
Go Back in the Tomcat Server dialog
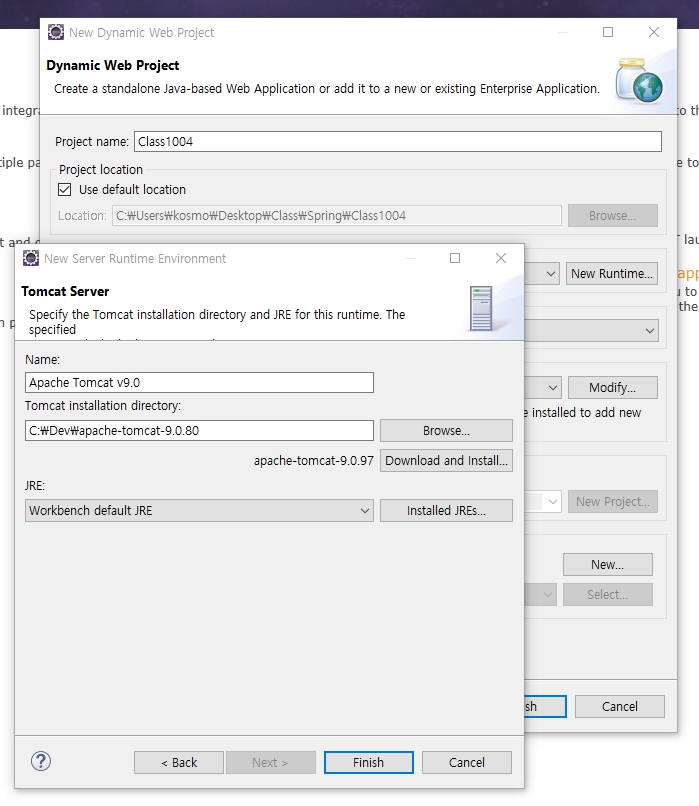pyautogui.click(x=179, y=762)
